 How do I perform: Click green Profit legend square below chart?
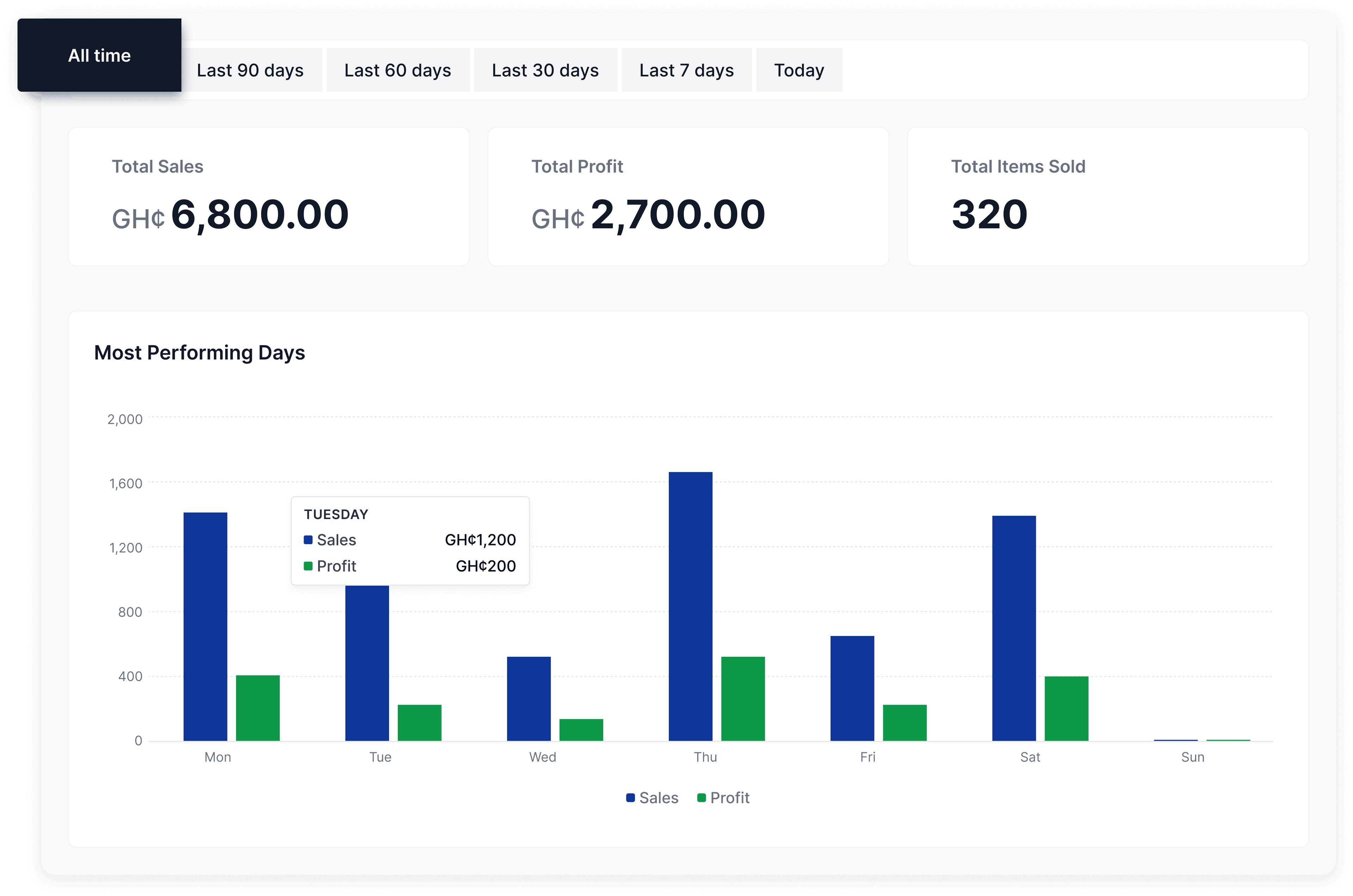click(701, 798)
